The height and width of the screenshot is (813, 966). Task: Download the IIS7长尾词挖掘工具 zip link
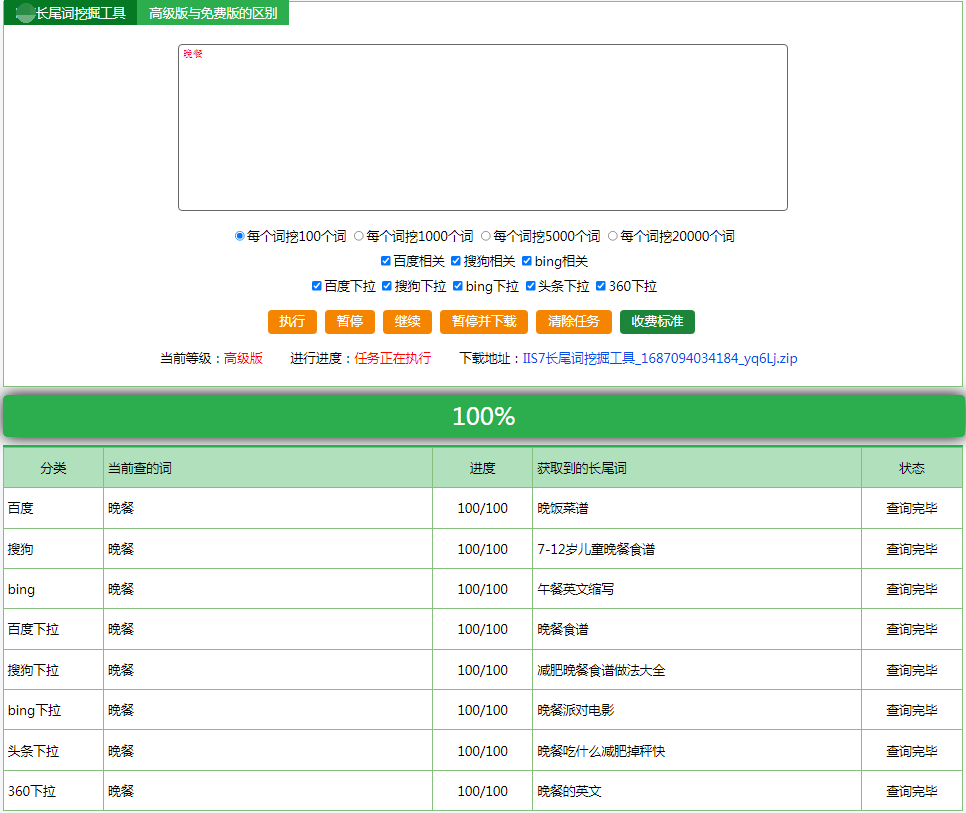click(660, 358)
